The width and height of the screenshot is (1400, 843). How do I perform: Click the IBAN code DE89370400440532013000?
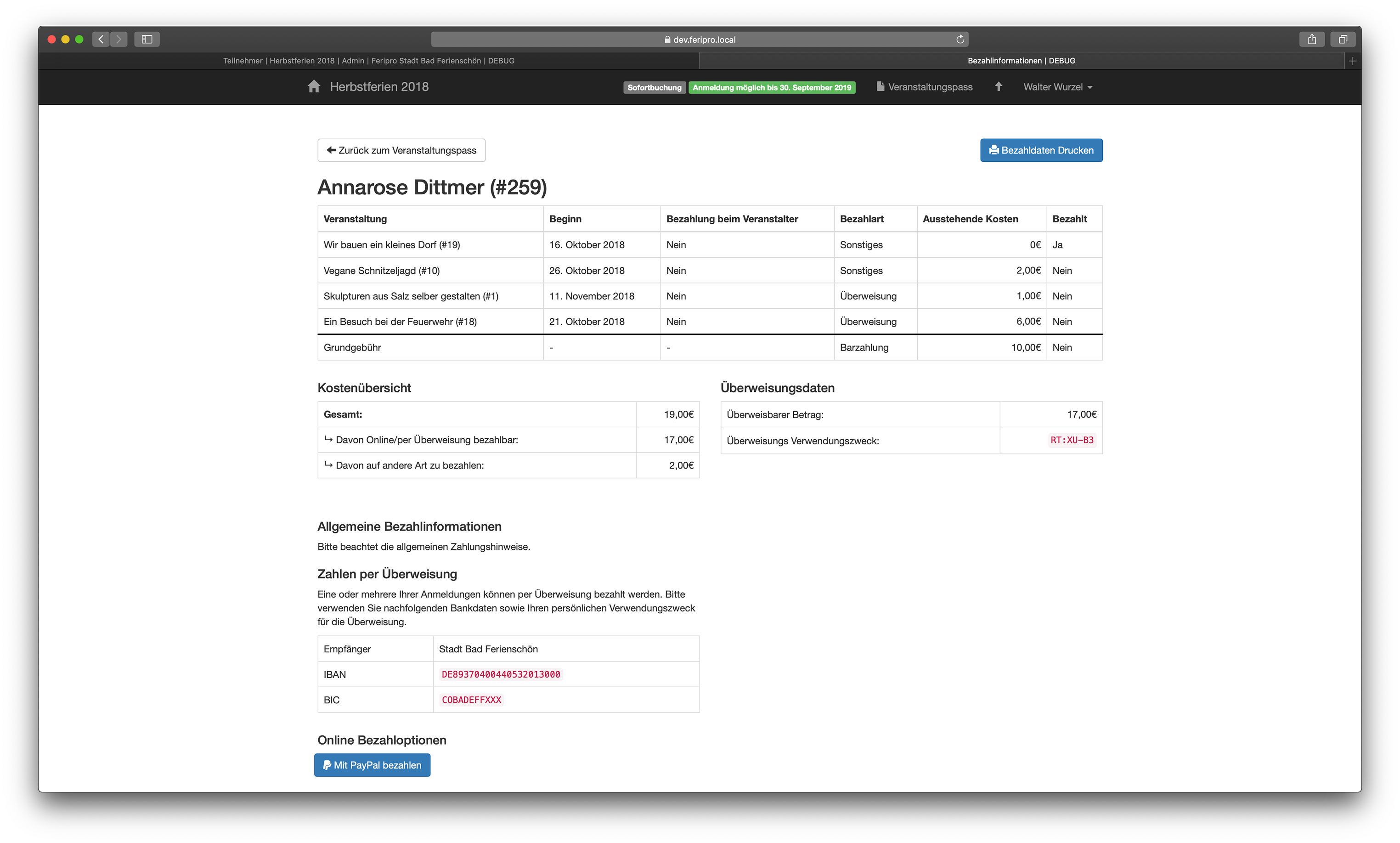pyautogui.click(x=500, y=674)
